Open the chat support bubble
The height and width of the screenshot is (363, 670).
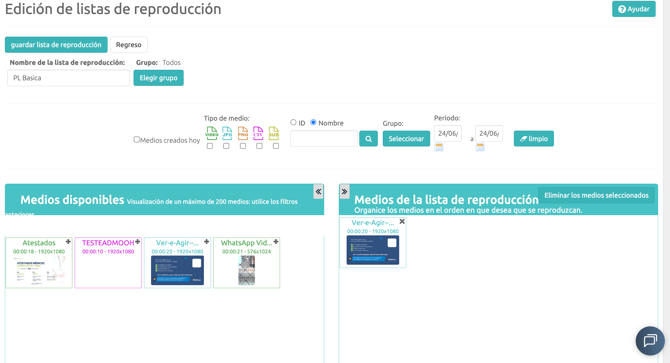650,341
